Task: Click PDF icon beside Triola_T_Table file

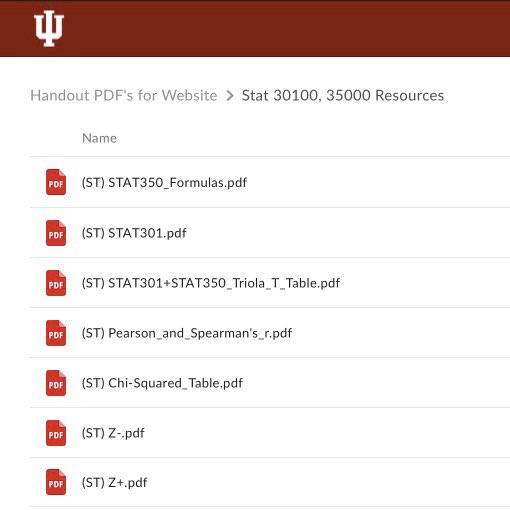Action: (x=56, y=283)
